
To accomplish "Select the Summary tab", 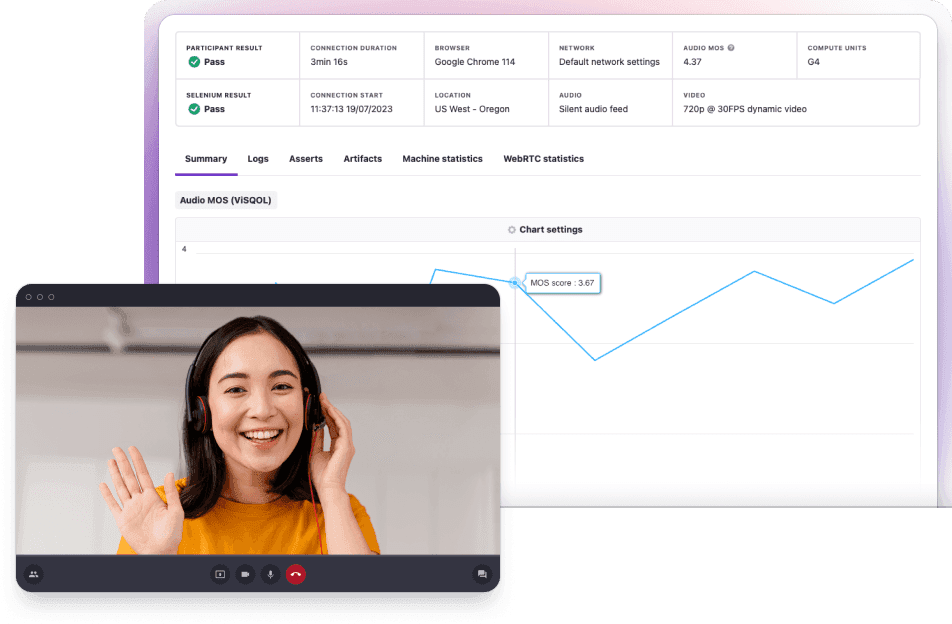I will (206, 159).
